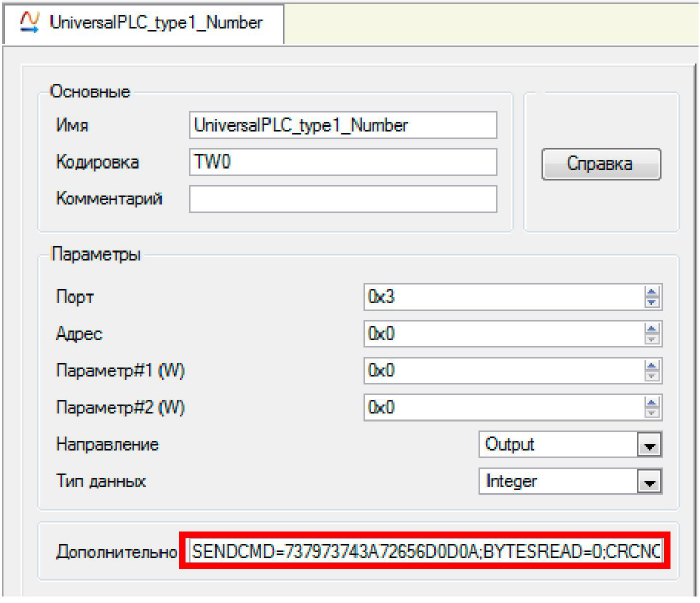Raise Параметр#2 (W) using up arrow
The height and width of the screenshot is (603, 700).
coord(652,402)
